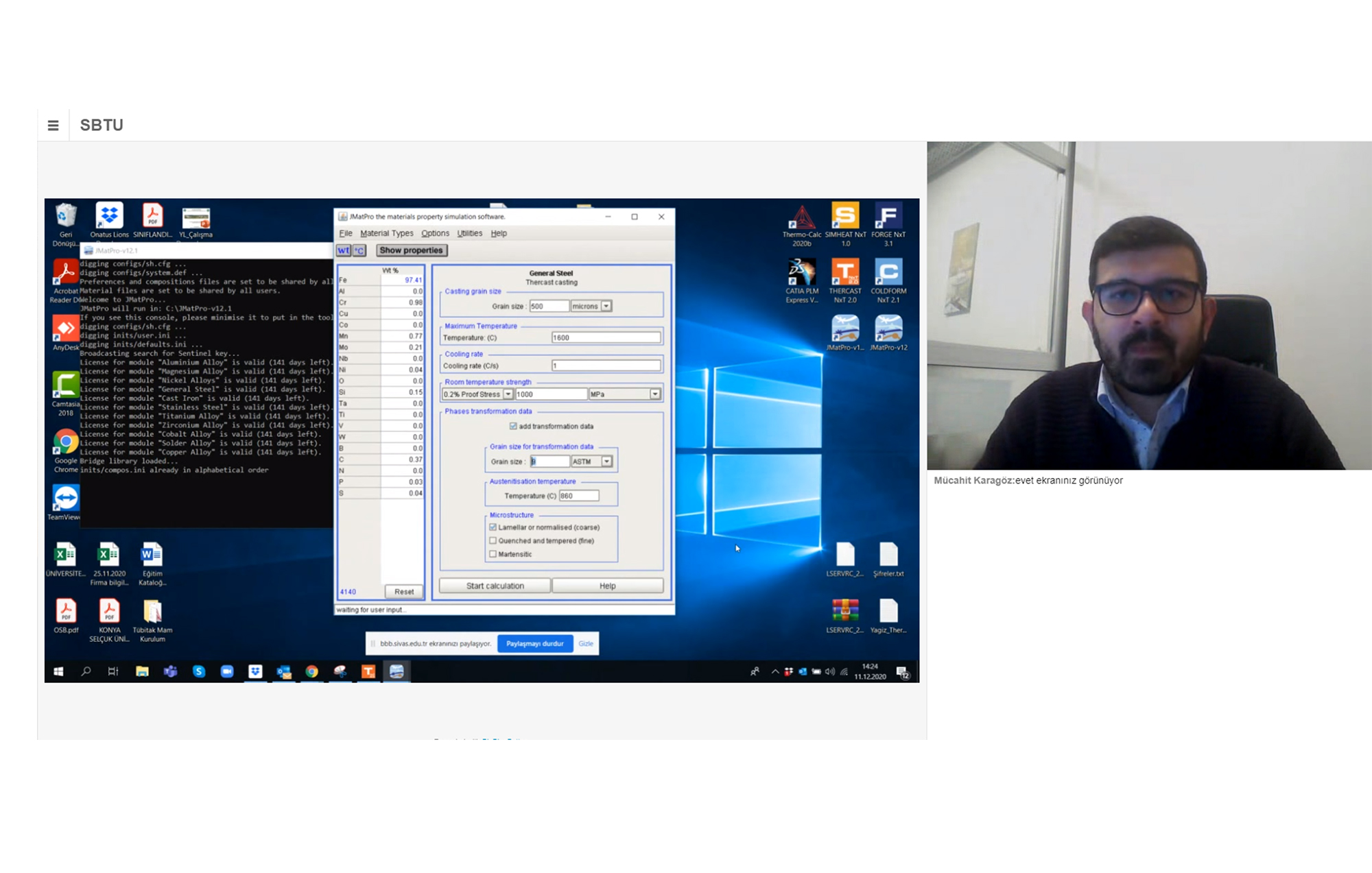Open the Windows notification center icon
The width and height of the screenshot is (1372, 873).
(x=903, y=672)
